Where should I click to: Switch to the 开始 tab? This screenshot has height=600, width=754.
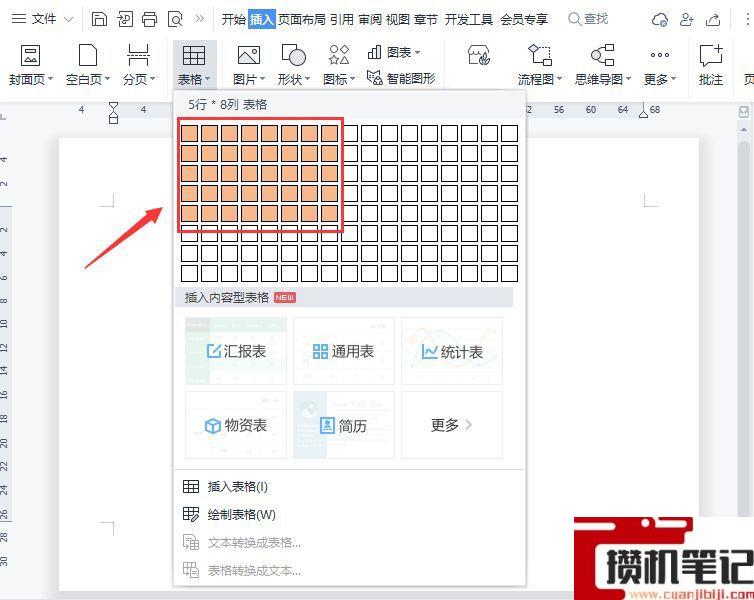pyautogui.click(x=234, y=19)
